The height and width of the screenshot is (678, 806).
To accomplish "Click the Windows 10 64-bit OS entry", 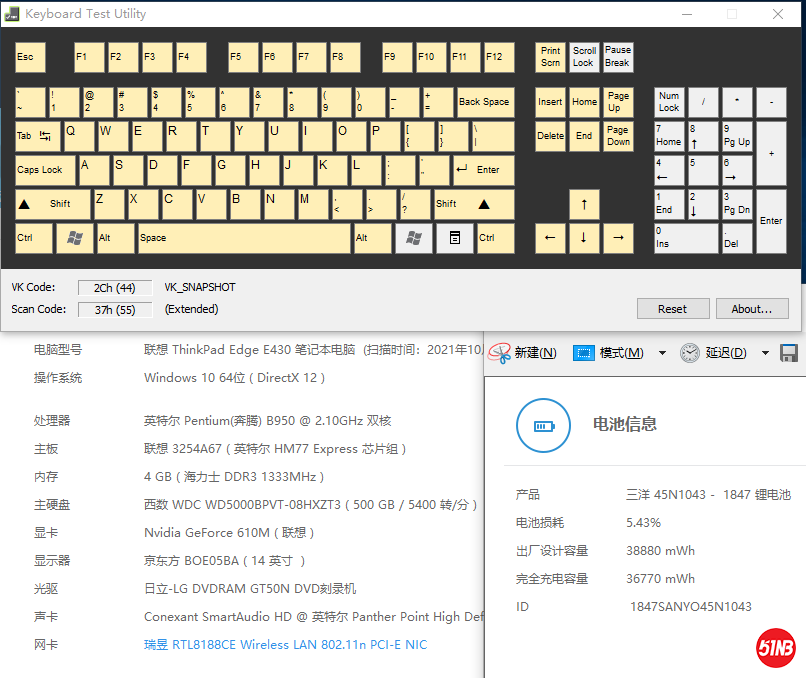I will [234, 378].
